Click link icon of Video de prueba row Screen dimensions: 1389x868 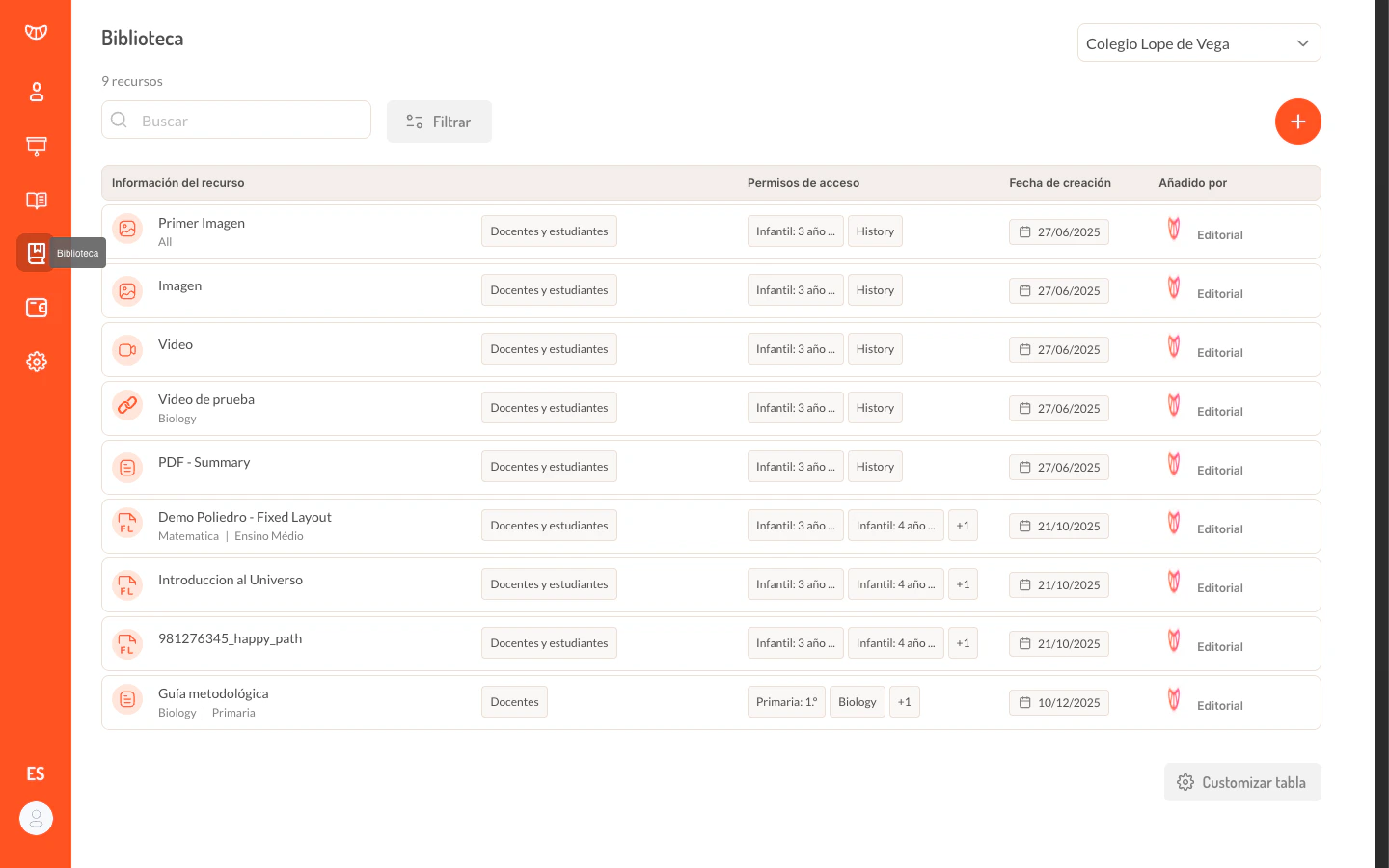pos(127,405)
